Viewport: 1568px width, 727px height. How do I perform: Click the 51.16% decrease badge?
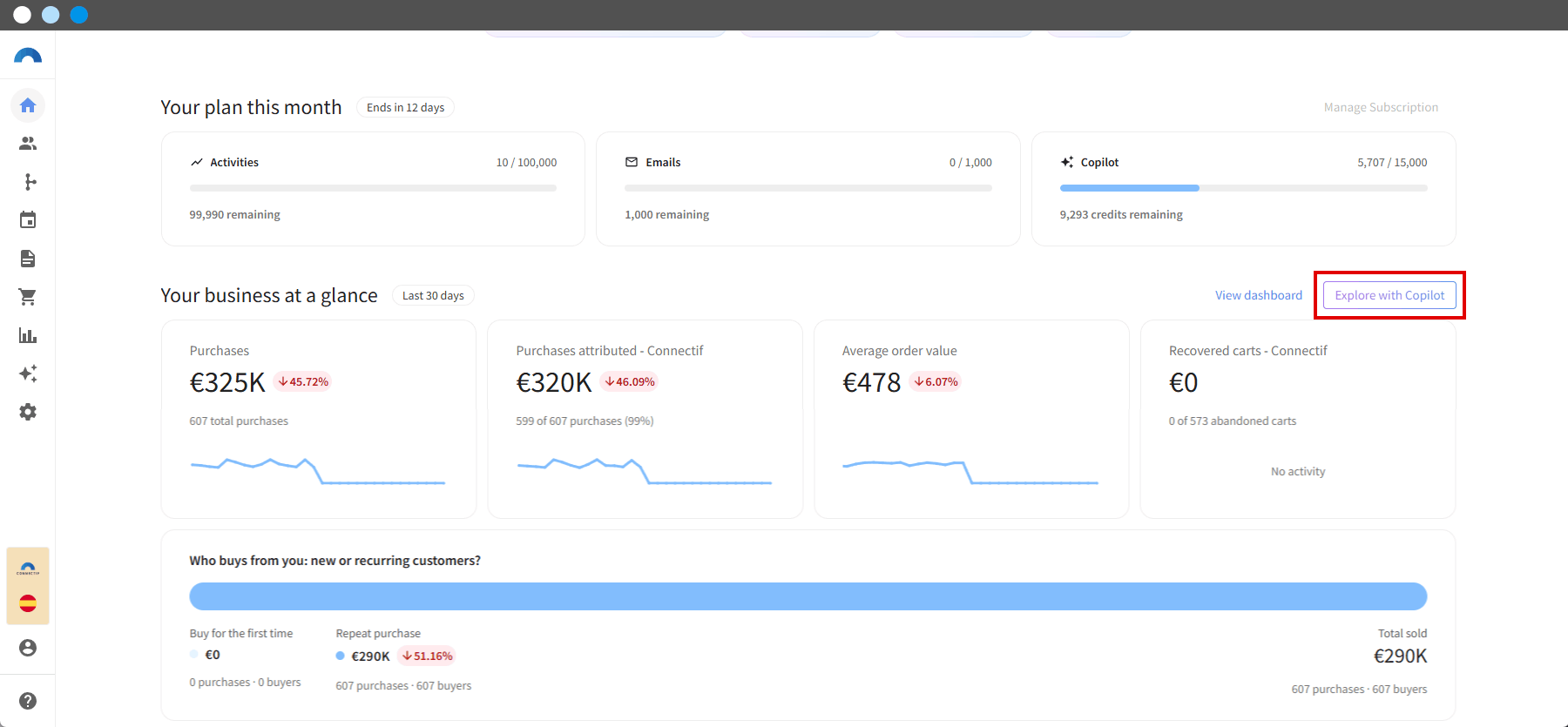pyautogui.click(x=427, y=656)
